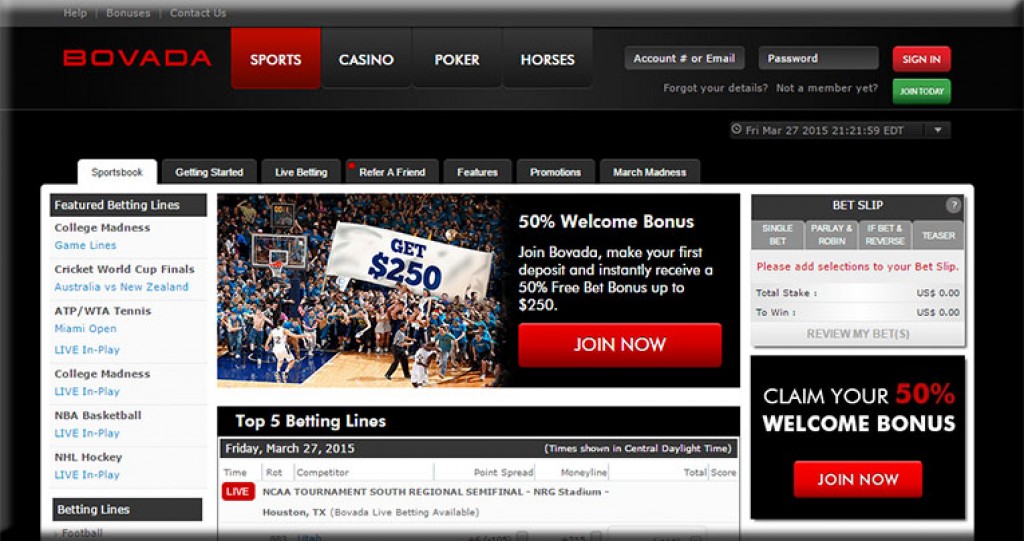Click the Competitor column header

coord(323,472)
